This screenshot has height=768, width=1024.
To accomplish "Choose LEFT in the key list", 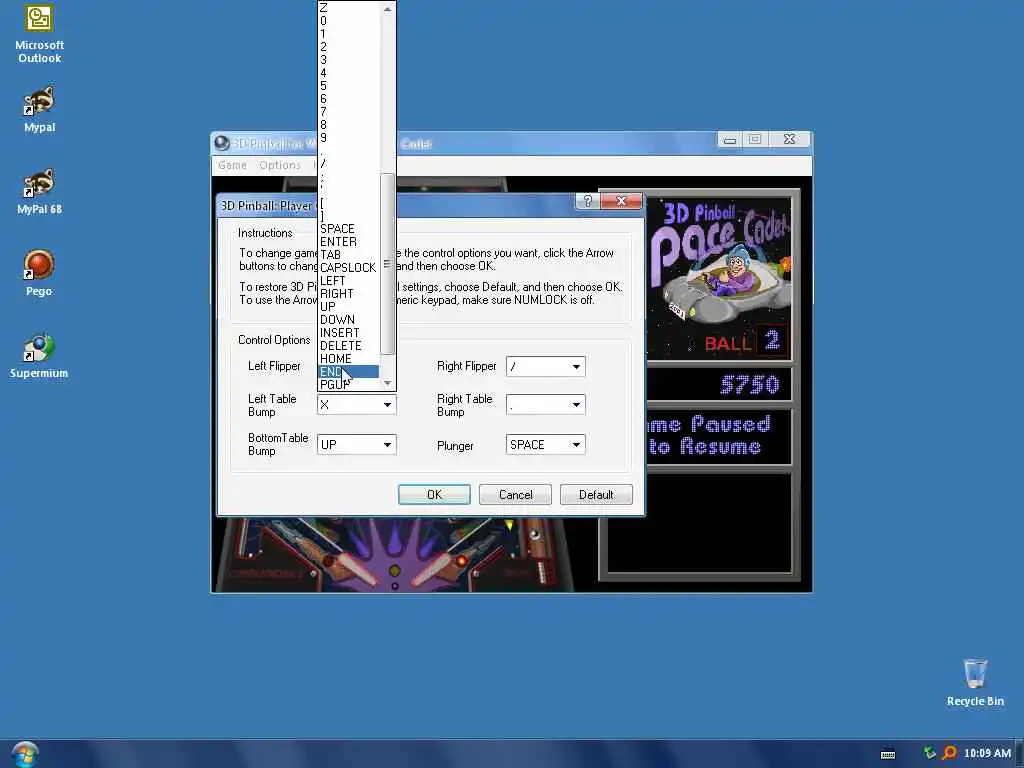I will pyautogui.click(x=348, y=281).
